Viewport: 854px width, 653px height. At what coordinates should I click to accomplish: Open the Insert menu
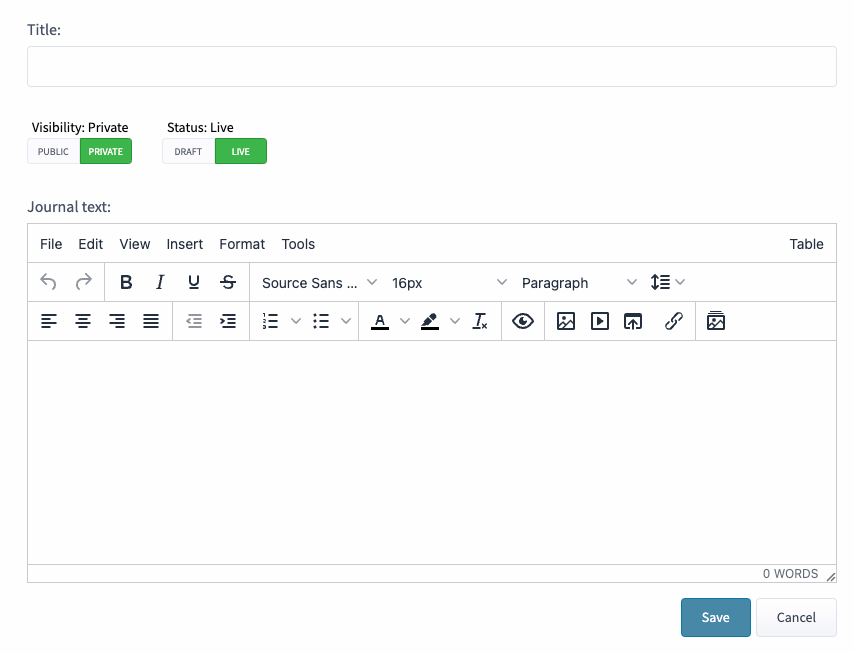(x=185, y=244)
